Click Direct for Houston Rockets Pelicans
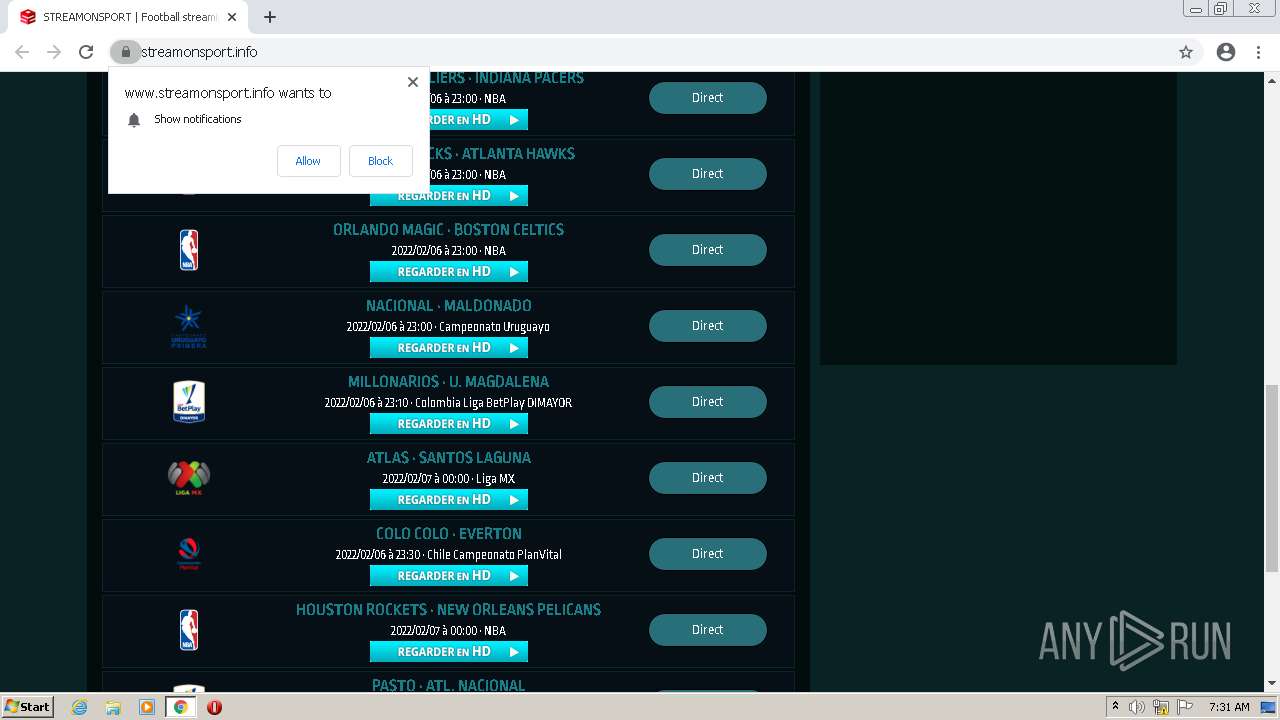This screenshot has width=1280, height=720. [x=707, y=630]
